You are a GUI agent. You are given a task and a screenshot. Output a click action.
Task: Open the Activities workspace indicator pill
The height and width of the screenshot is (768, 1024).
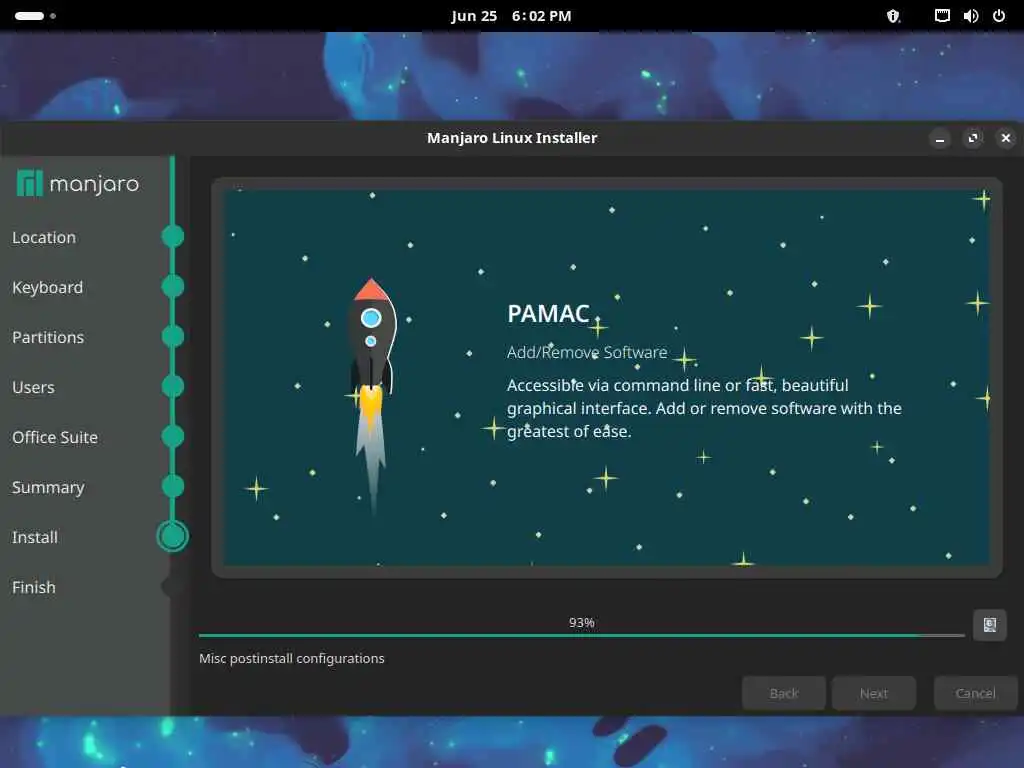coord(35,16)
